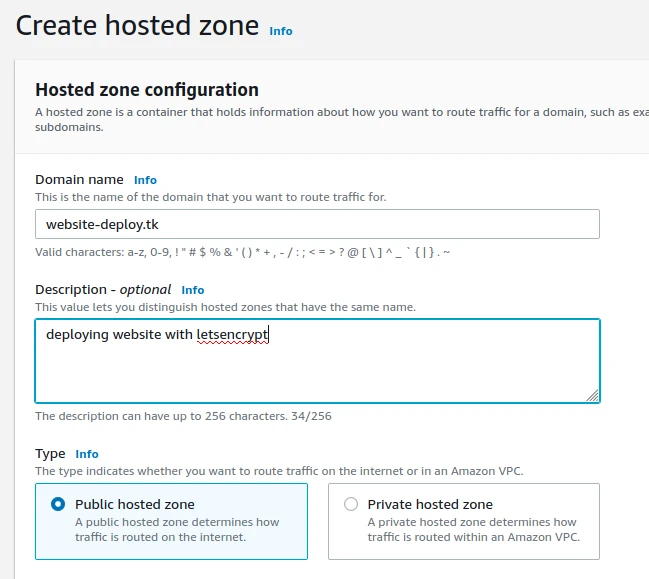Screen dimensions: 649x579
Task: Select the Public hosted zone radio button
Action: (58, 505)
